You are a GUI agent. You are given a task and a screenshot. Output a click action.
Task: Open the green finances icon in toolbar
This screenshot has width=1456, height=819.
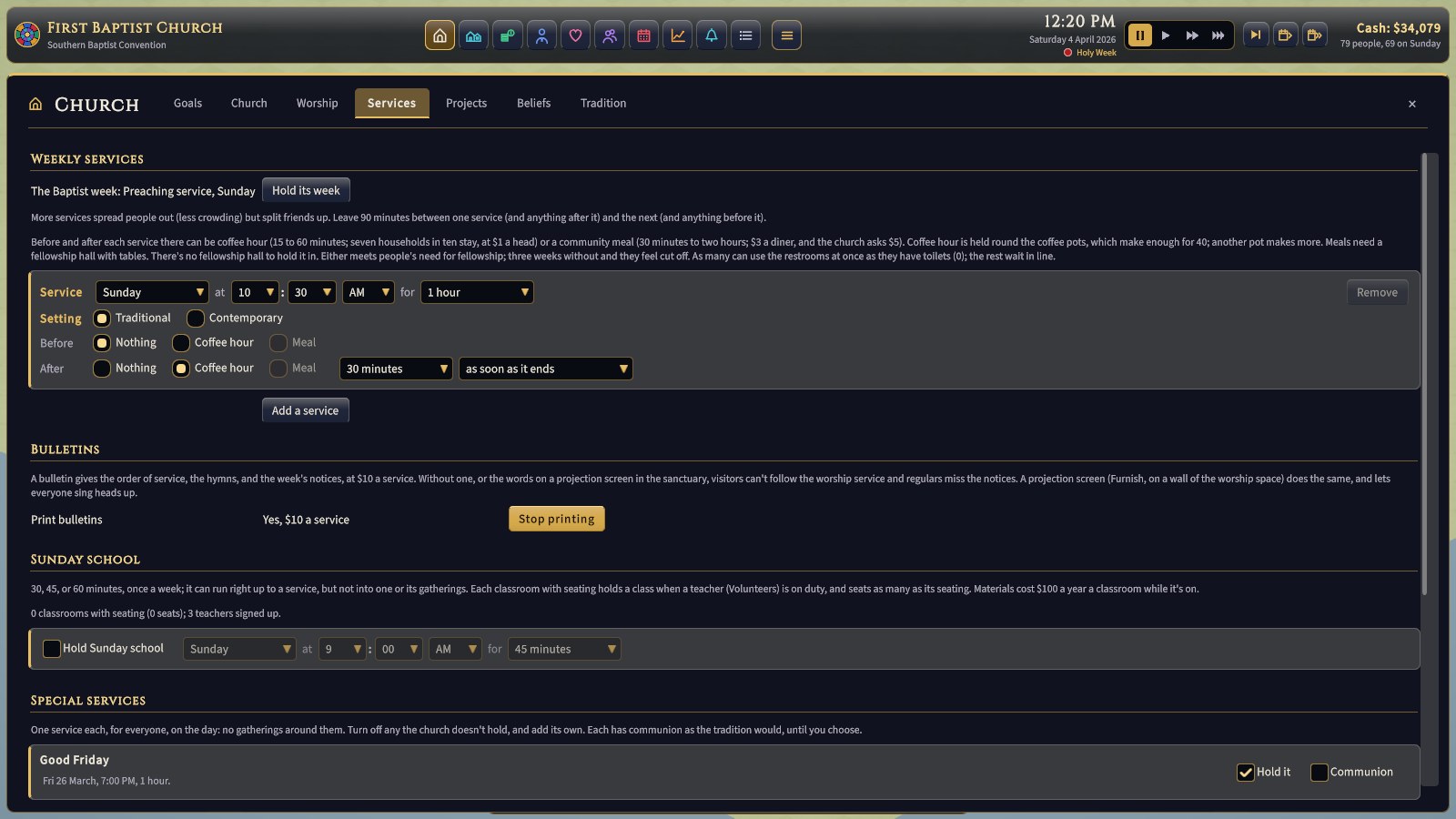(508, 35)
